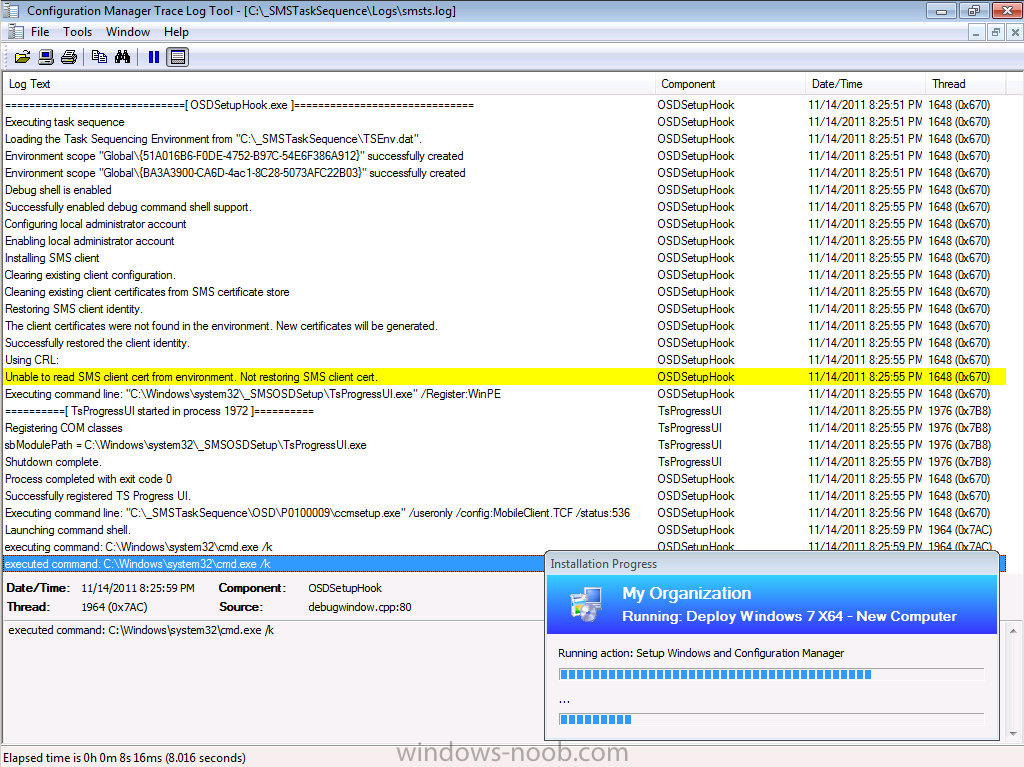
Task: Select the "Debug shell is enabled" row
Action: coord(505,190)
